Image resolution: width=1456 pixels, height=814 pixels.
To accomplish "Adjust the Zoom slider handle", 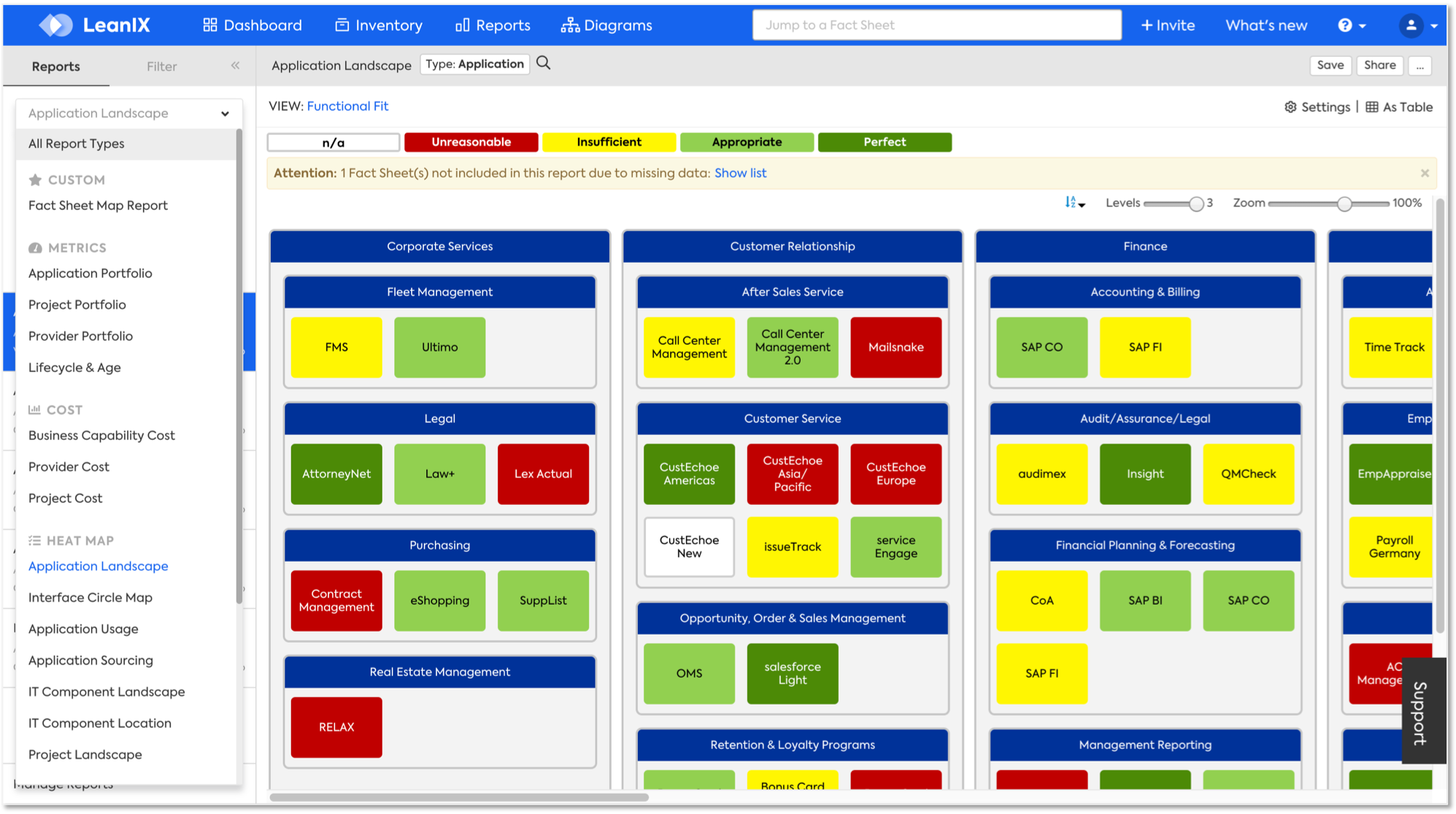I will (1344, 204).
